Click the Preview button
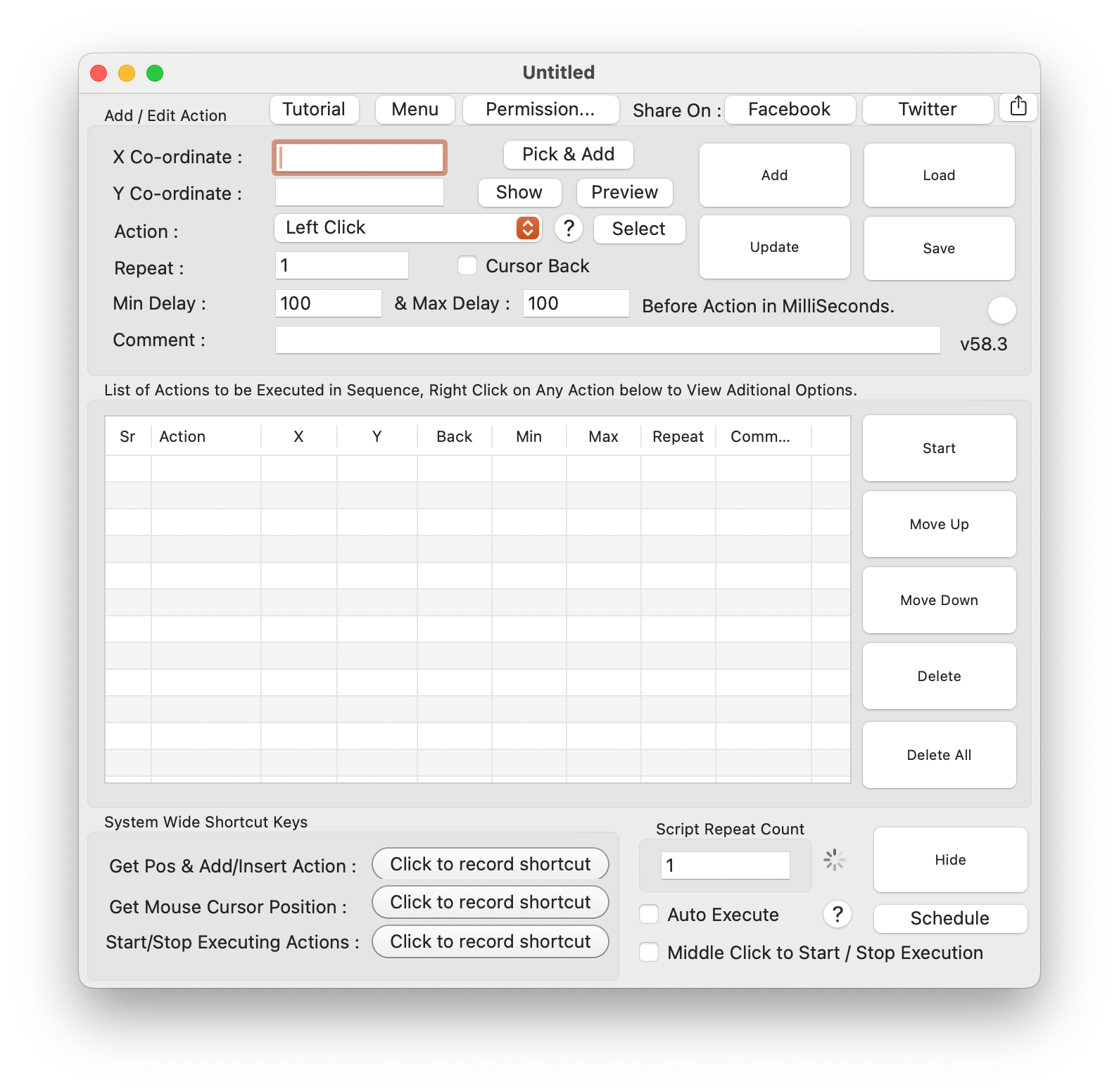The width and height of the screenshot is (1119, 1092). [625, 192]
